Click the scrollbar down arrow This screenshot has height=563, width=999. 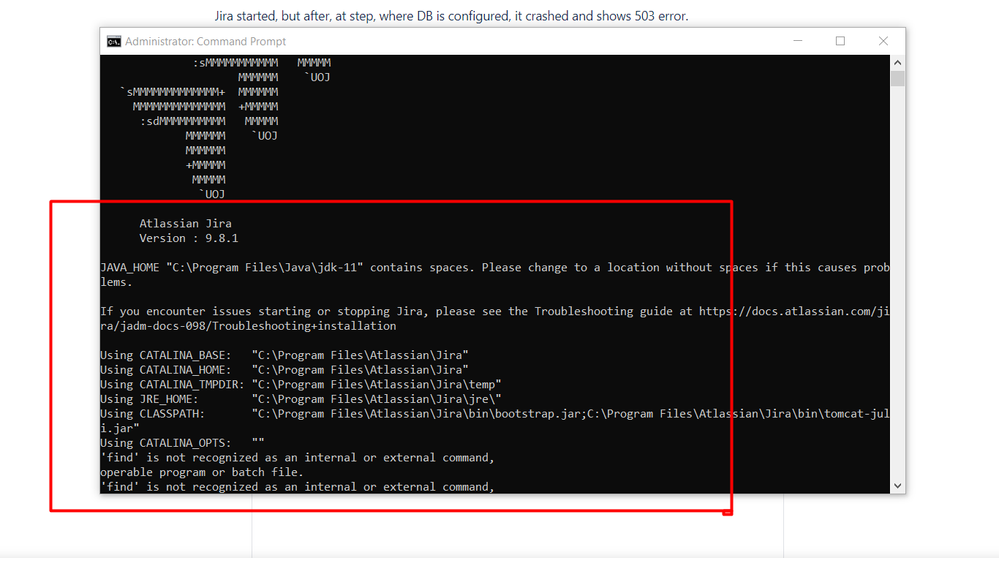[897, 486]
